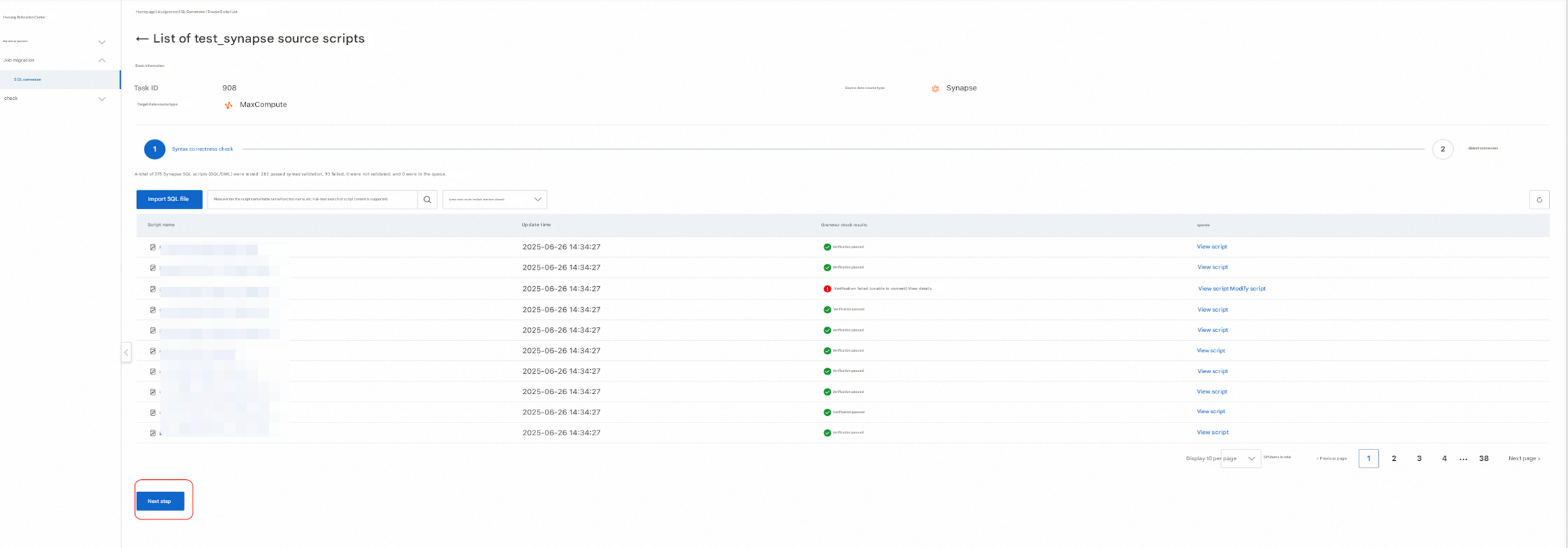
Task: Go to page 2 of the list
Action: (x=1394, y=459)
